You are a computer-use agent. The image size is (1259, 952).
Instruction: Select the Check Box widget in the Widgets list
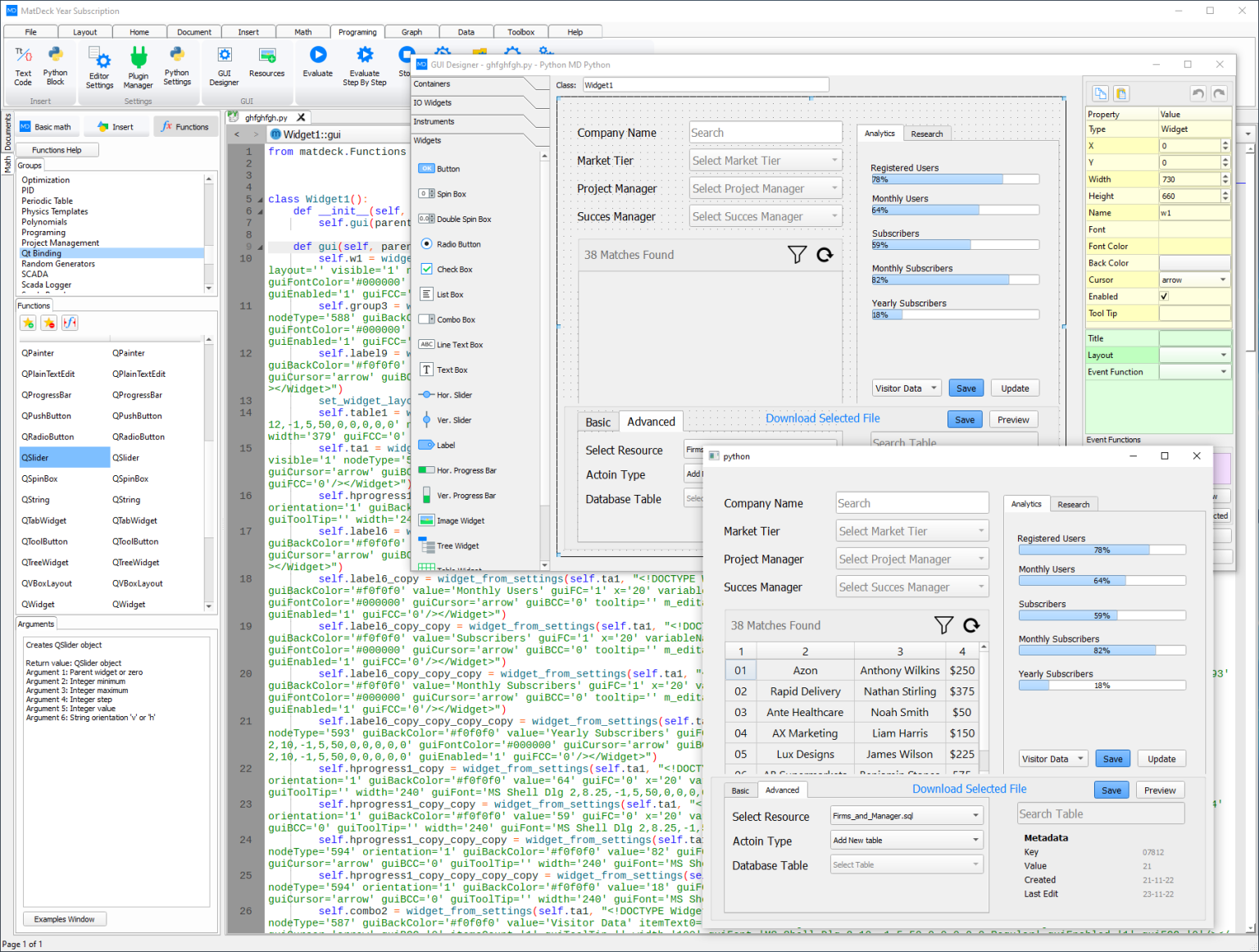click(448, 269)
